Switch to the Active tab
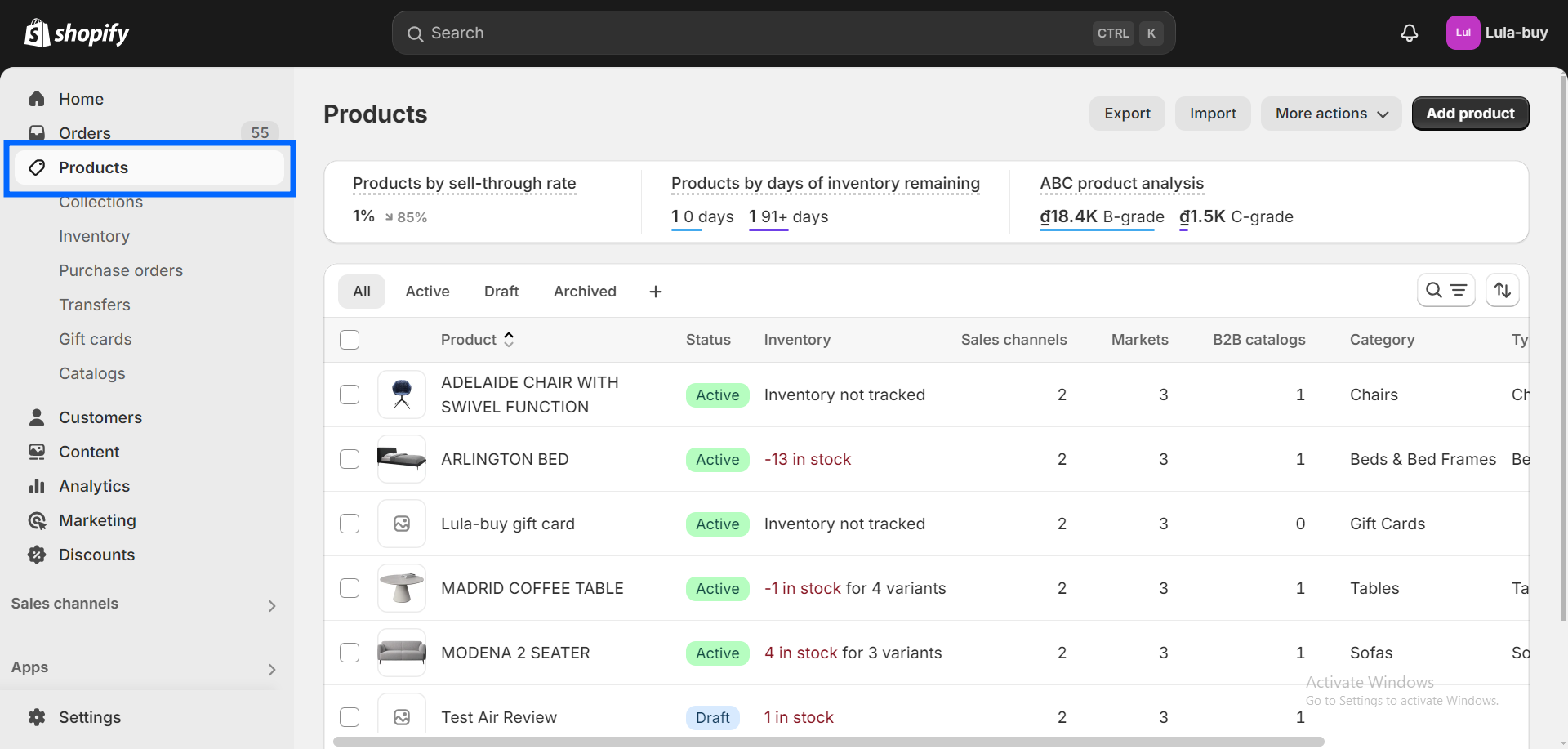The width and height of the screenshot is (1568, 749). pyautogui.click(x=427, y=292)
